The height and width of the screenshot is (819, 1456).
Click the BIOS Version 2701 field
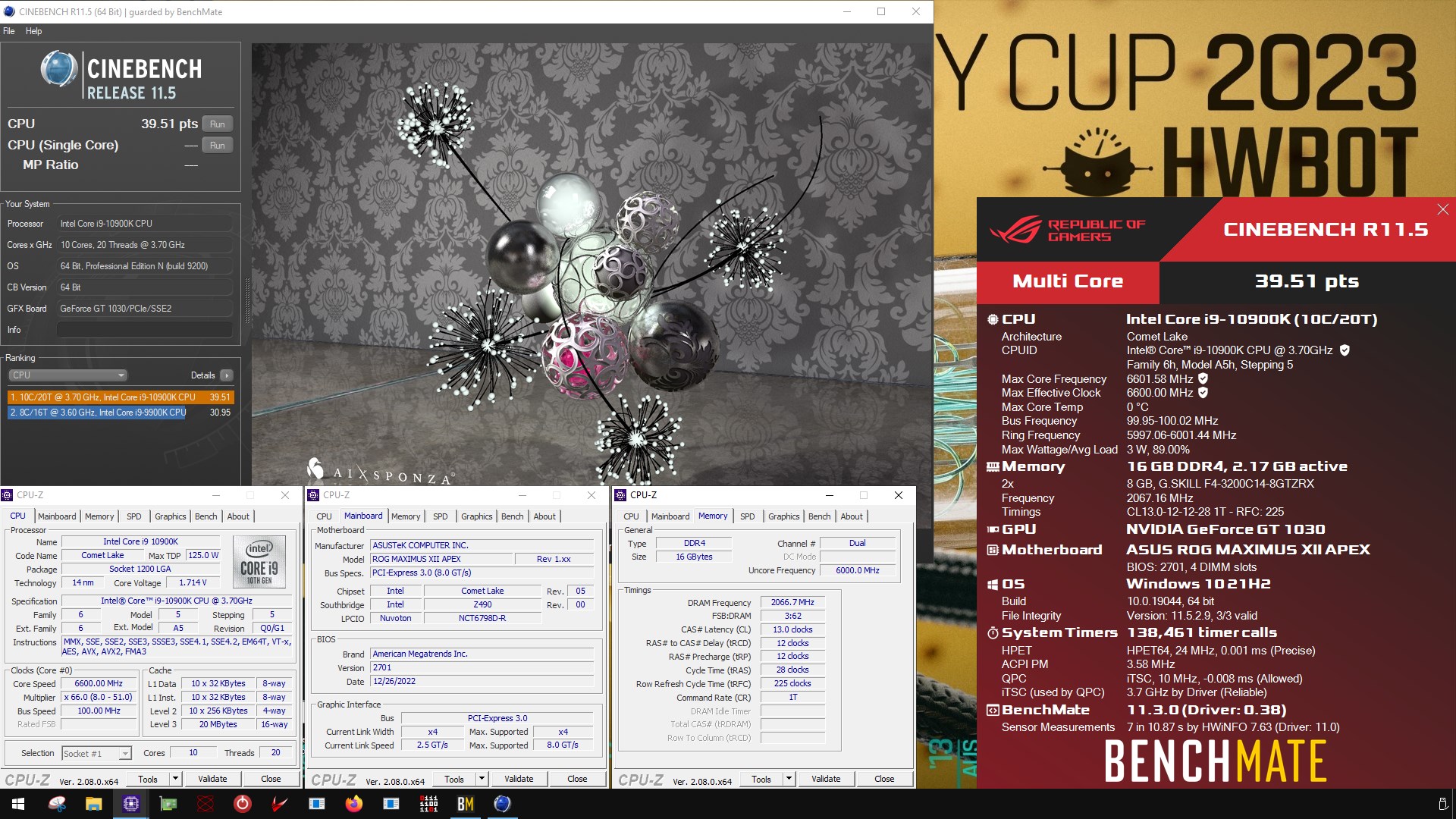[482, 668]
